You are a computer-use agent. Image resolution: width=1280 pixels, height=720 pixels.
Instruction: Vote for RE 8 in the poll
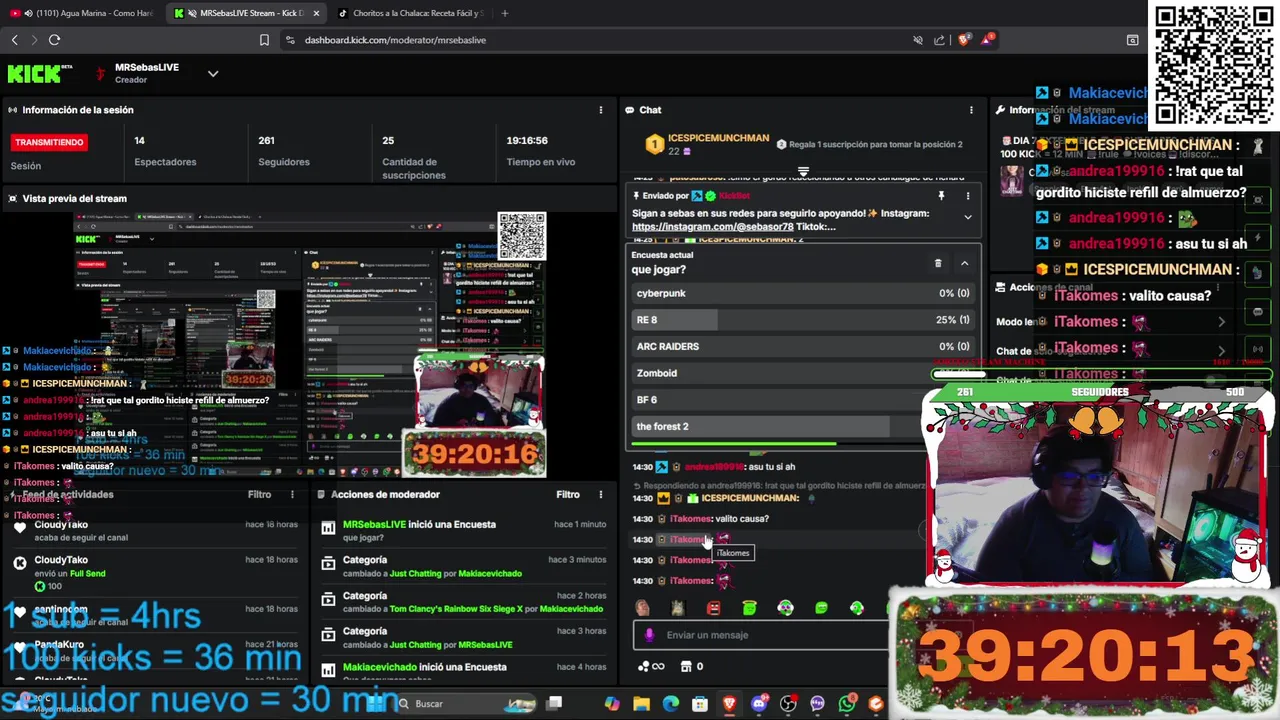(x=803, y=320)
